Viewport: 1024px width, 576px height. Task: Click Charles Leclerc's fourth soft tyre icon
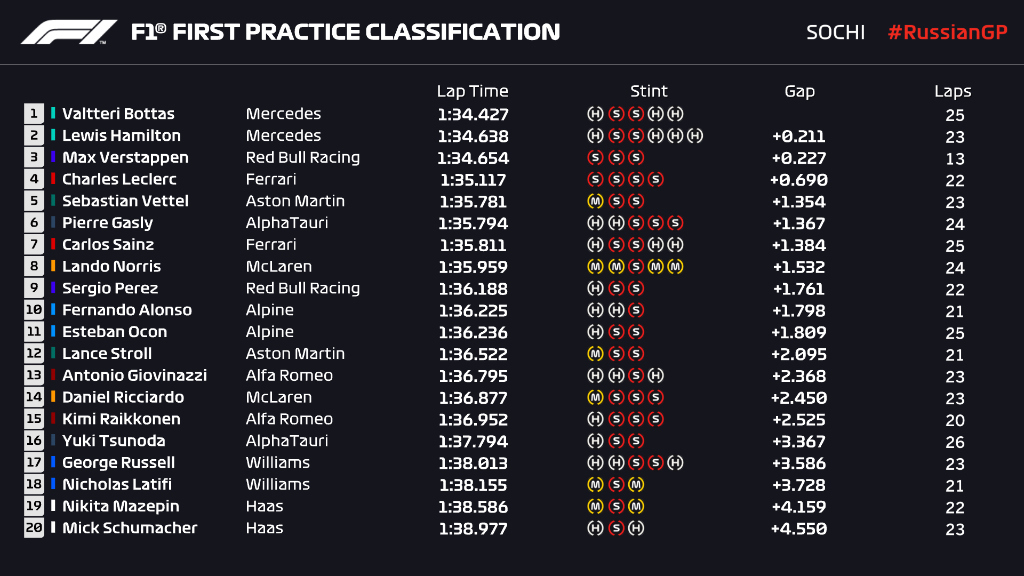click(x=656, y=179)
